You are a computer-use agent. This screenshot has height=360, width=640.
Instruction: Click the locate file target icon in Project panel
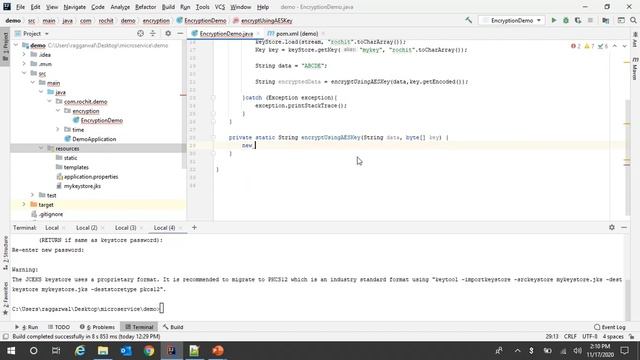coord(140,33)
